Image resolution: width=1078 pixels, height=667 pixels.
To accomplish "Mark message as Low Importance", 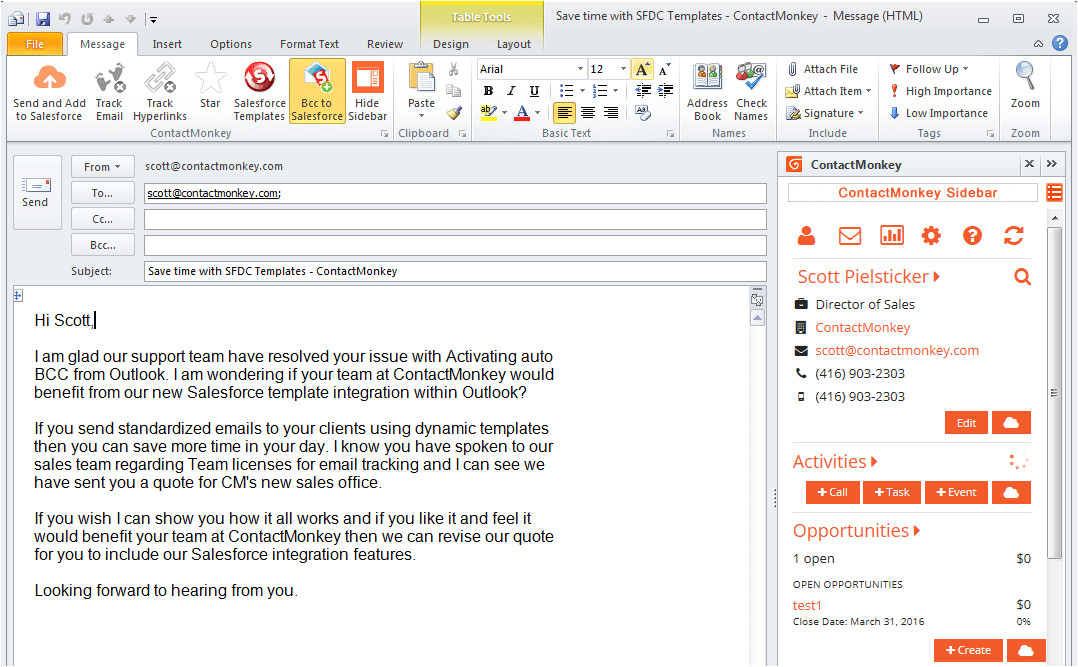I will 938,113.
